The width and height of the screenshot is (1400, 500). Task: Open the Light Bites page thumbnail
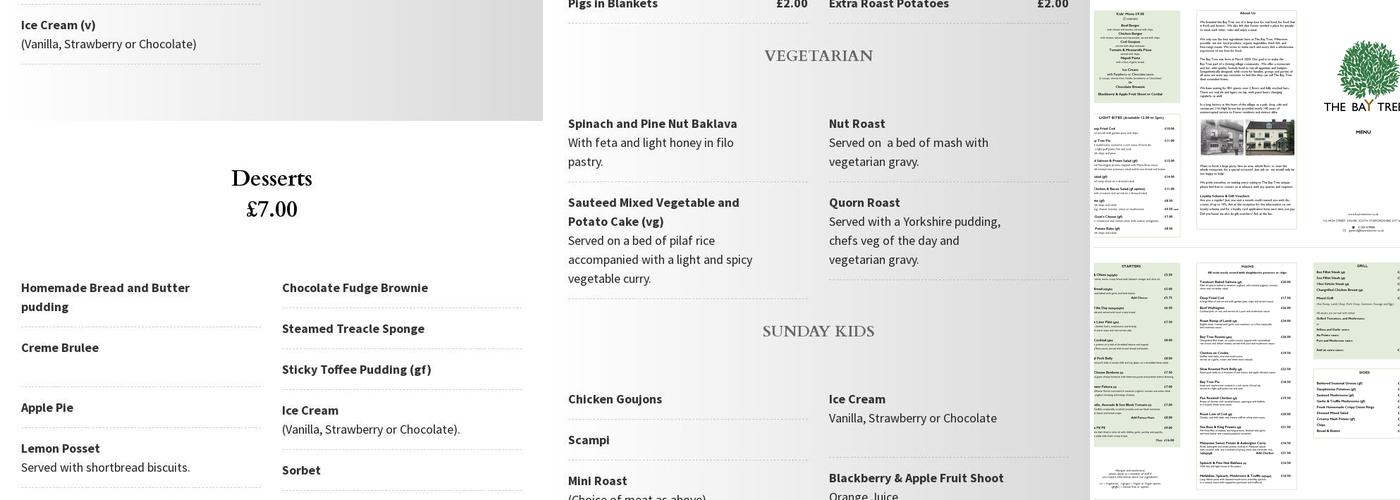[1137, 175]
